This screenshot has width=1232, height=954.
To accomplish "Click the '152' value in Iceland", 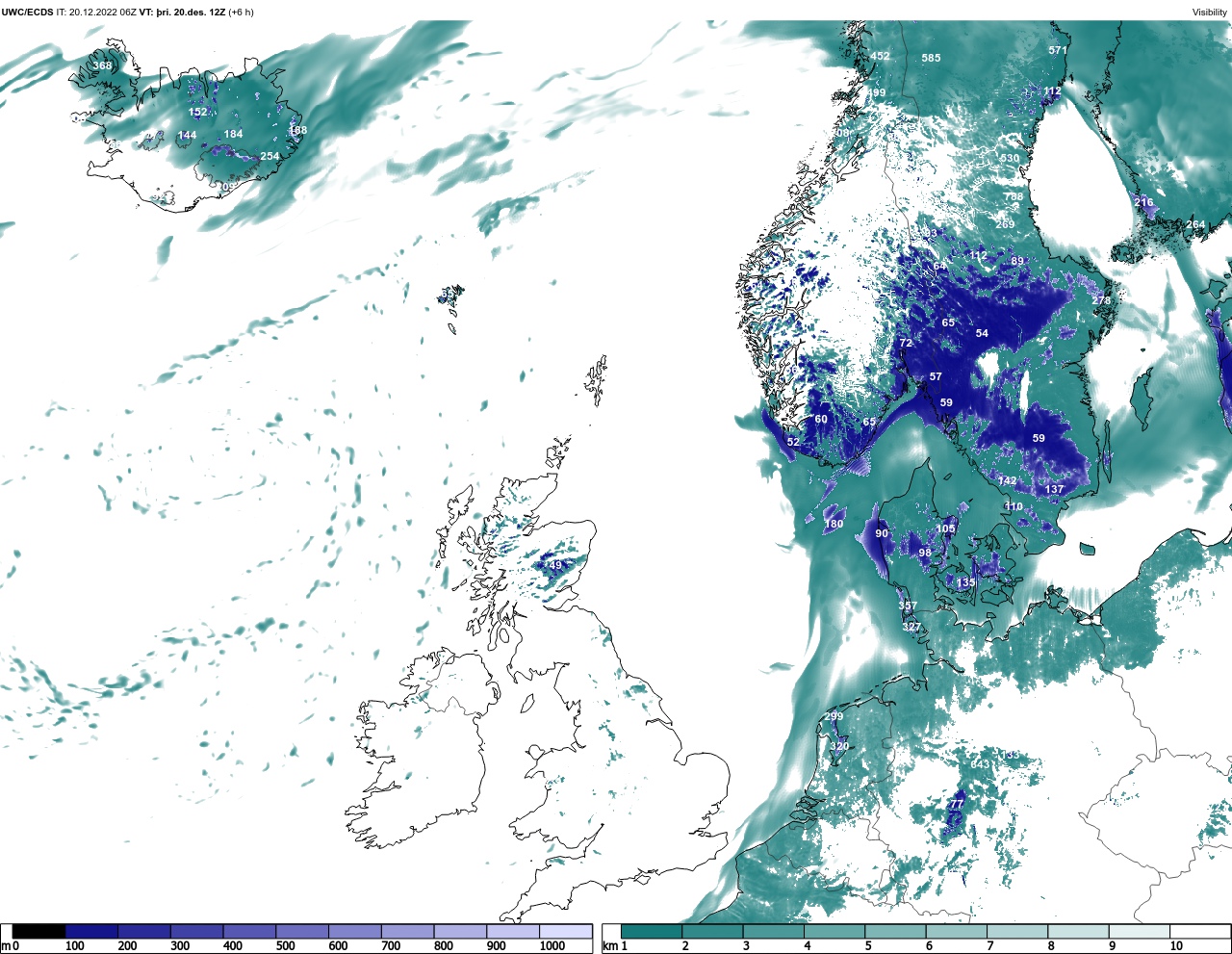I will pyautogui.click(x=197, y=113).
